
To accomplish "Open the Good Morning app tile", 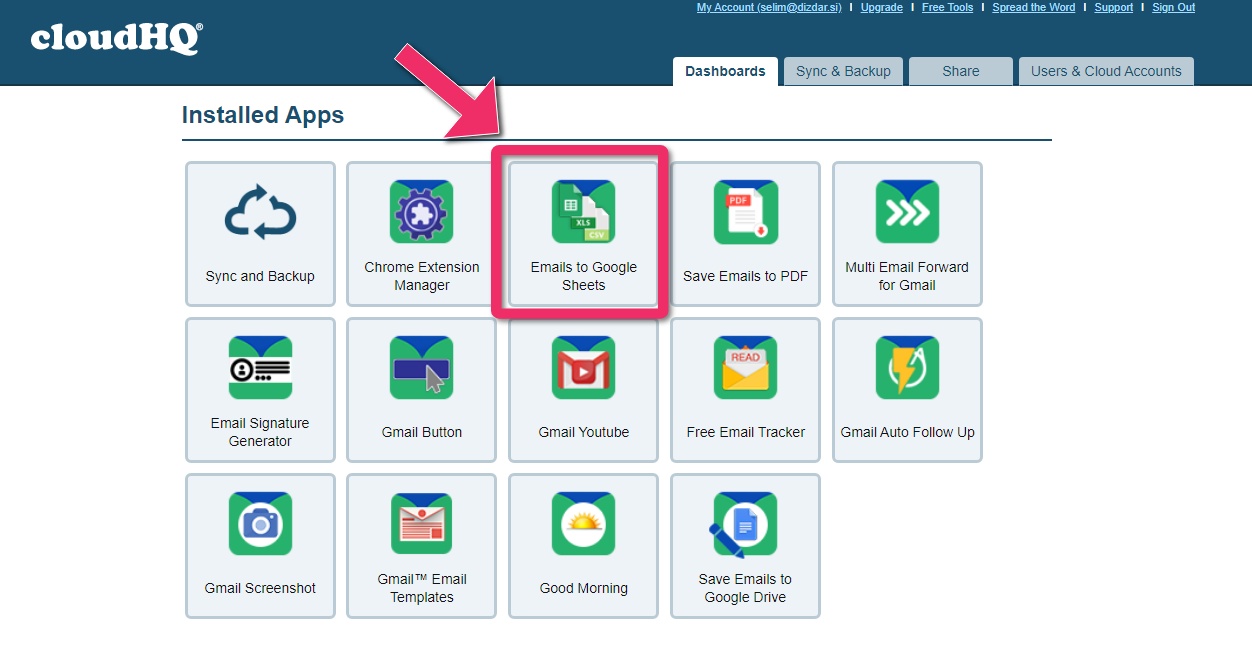I will click(x=583, y=546).
